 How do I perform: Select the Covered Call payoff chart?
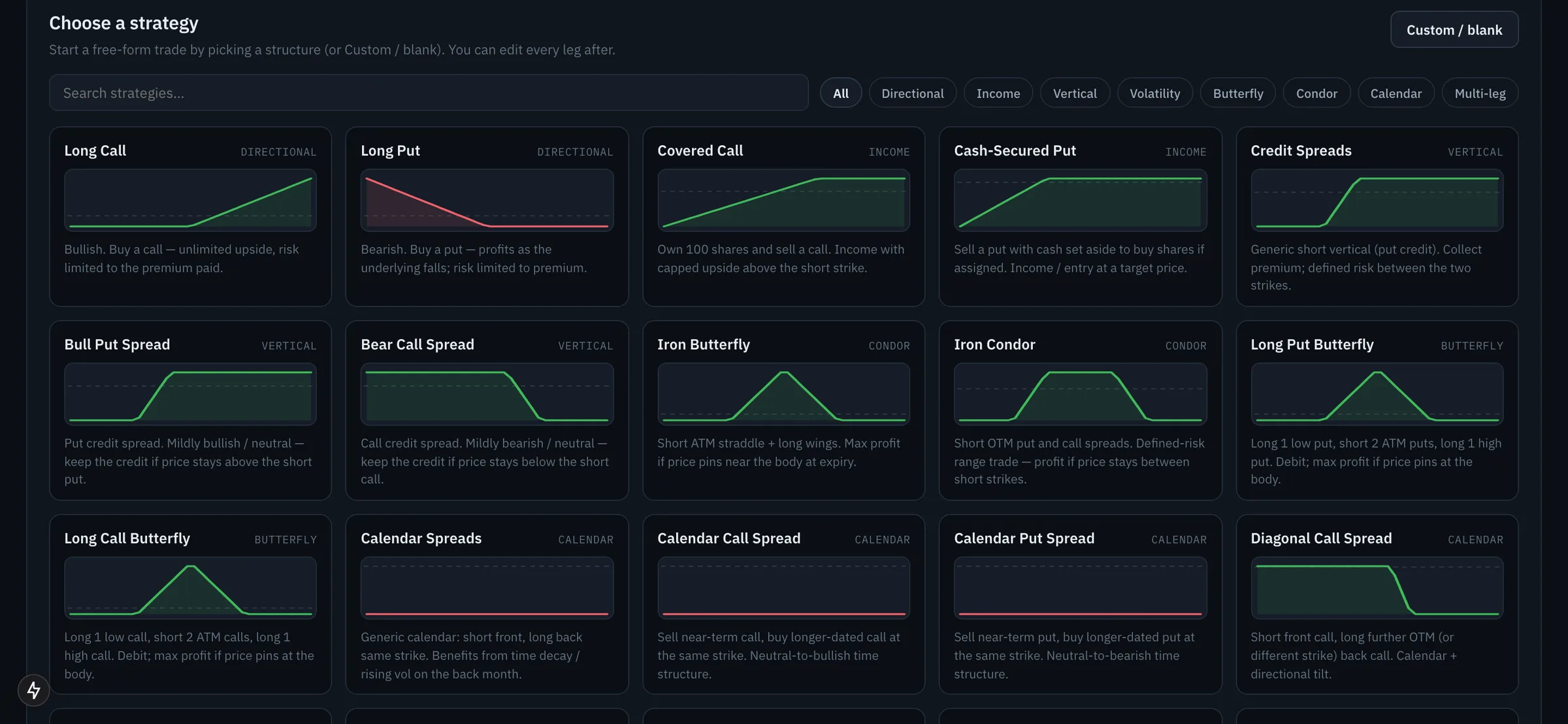coord(783,200)
